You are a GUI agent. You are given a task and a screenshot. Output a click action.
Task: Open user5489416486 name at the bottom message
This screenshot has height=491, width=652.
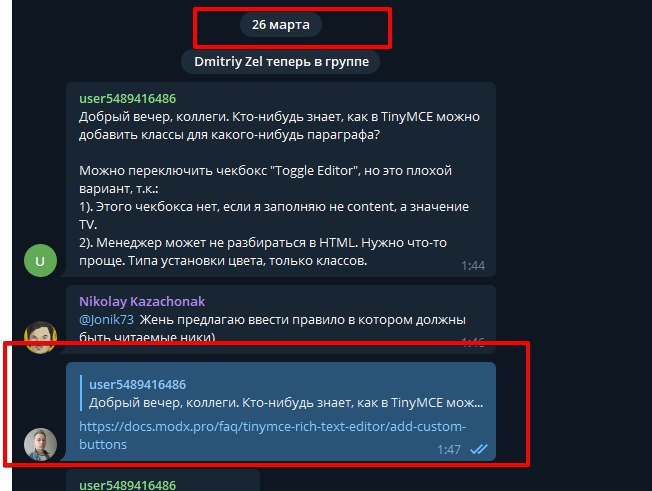(x=128, y=485)
